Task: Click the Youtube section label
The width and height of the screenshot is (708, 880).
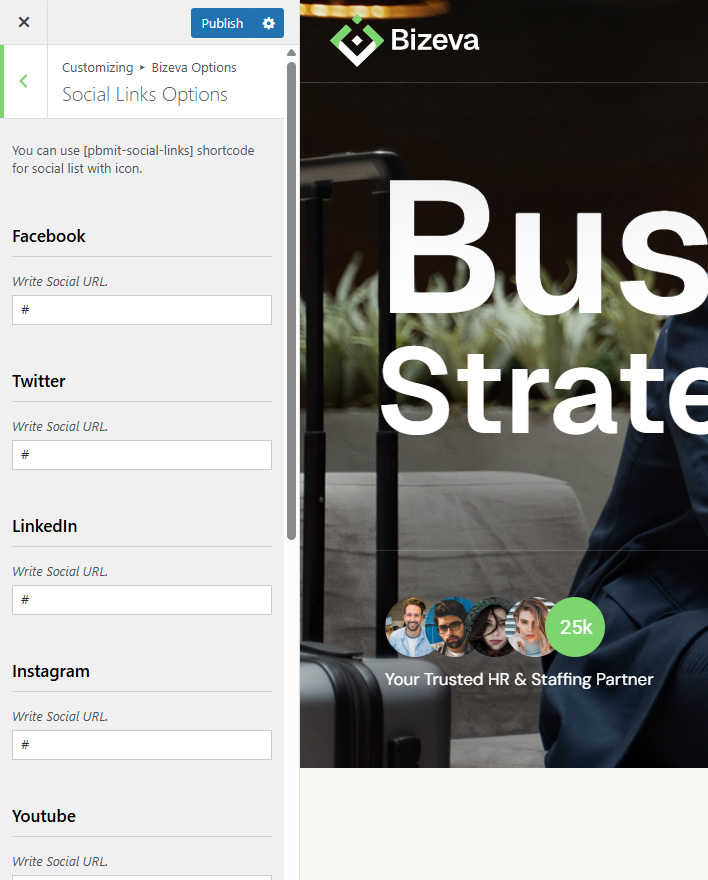Action: coord(44,816)
